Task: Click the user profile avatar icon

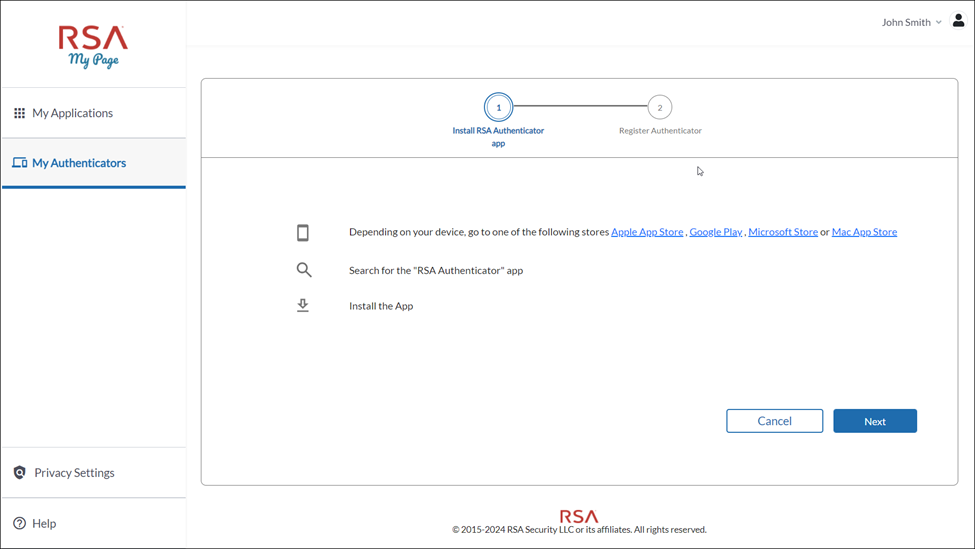Action: [958, 21]
